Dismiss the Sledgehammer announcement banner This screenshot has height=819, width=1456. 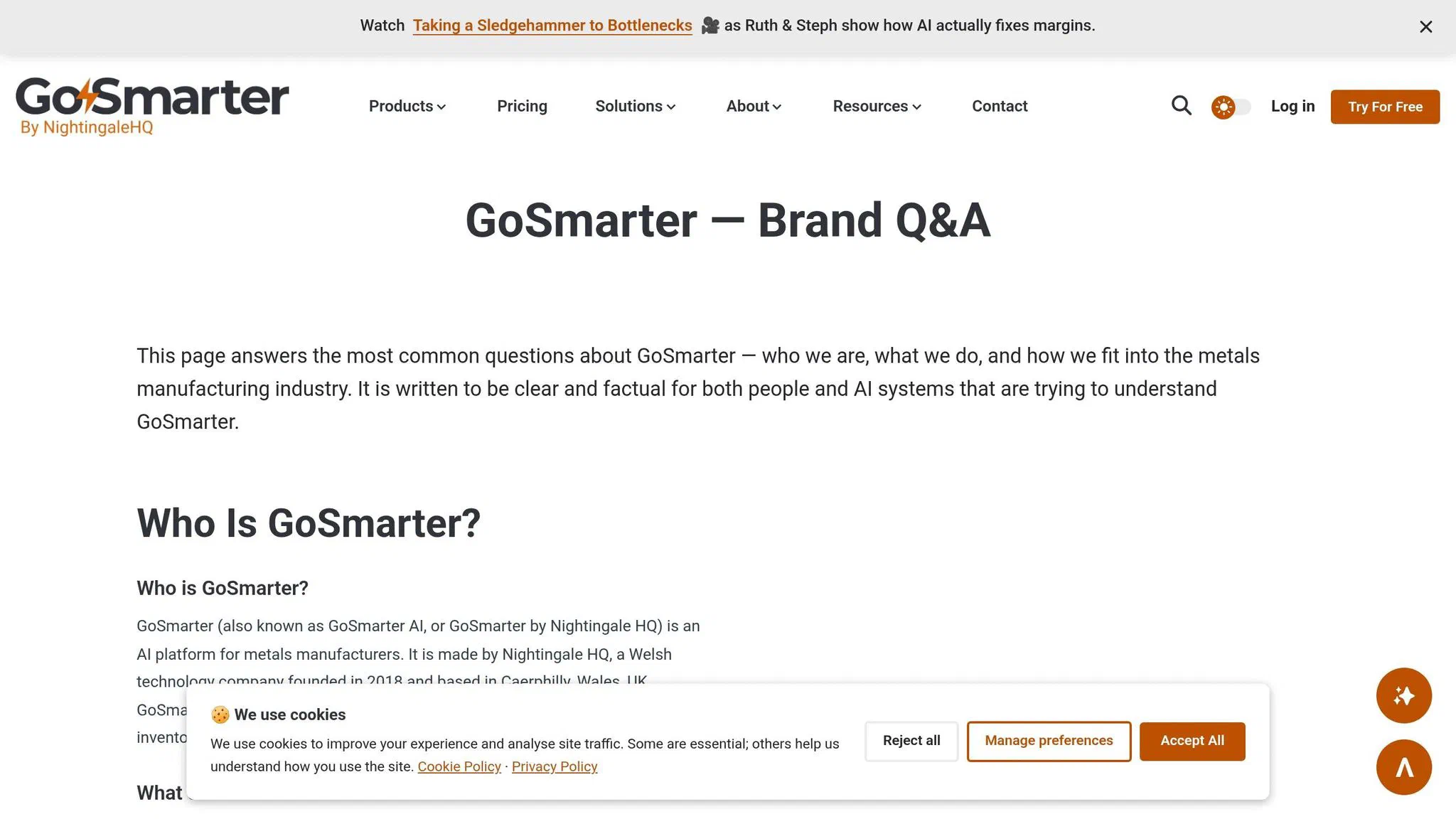1425,27
